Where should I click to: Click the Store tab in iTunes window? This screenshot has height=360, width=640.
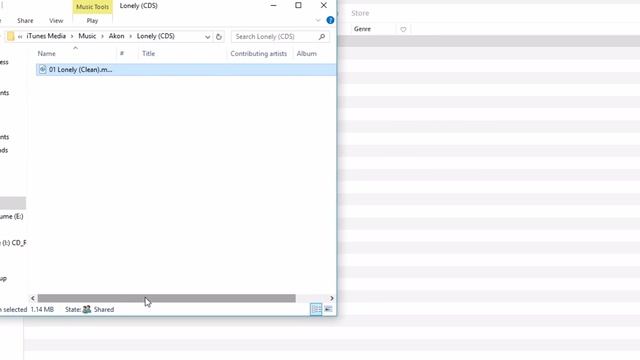pyautogui.click(x=360, y=13)
